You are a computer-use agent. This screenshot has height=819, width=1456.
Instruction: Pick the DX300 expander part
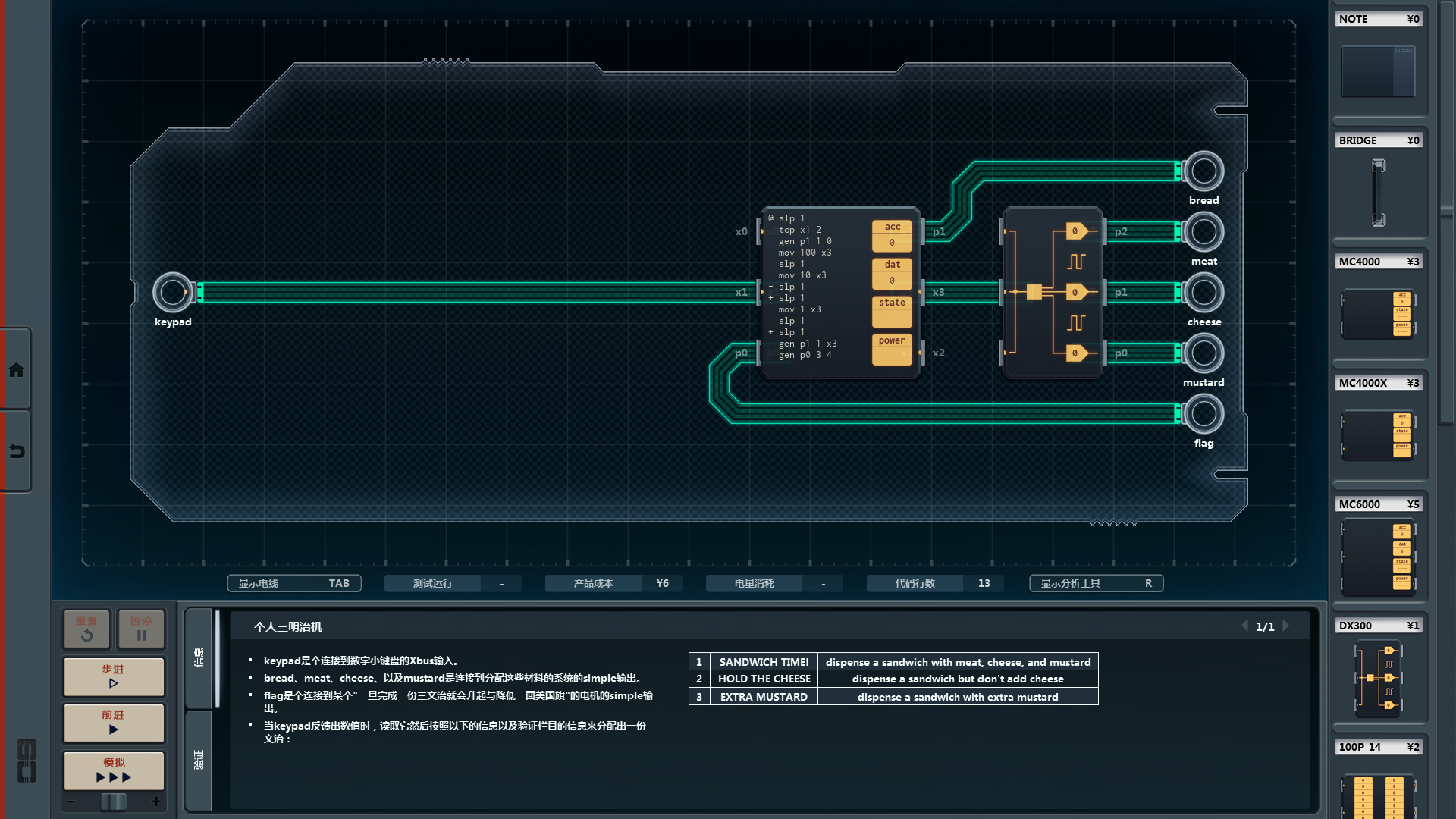pyautogui.click(x=1378, y=677)
